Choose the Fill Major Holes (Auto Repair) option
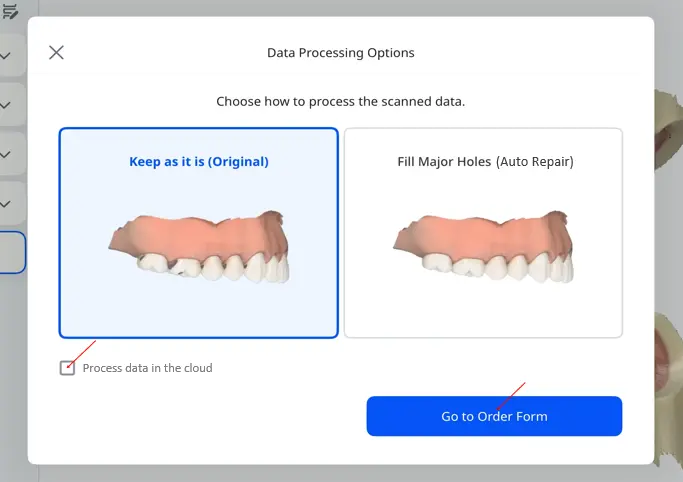Viewport: 683px width, 482px height. 484,233
